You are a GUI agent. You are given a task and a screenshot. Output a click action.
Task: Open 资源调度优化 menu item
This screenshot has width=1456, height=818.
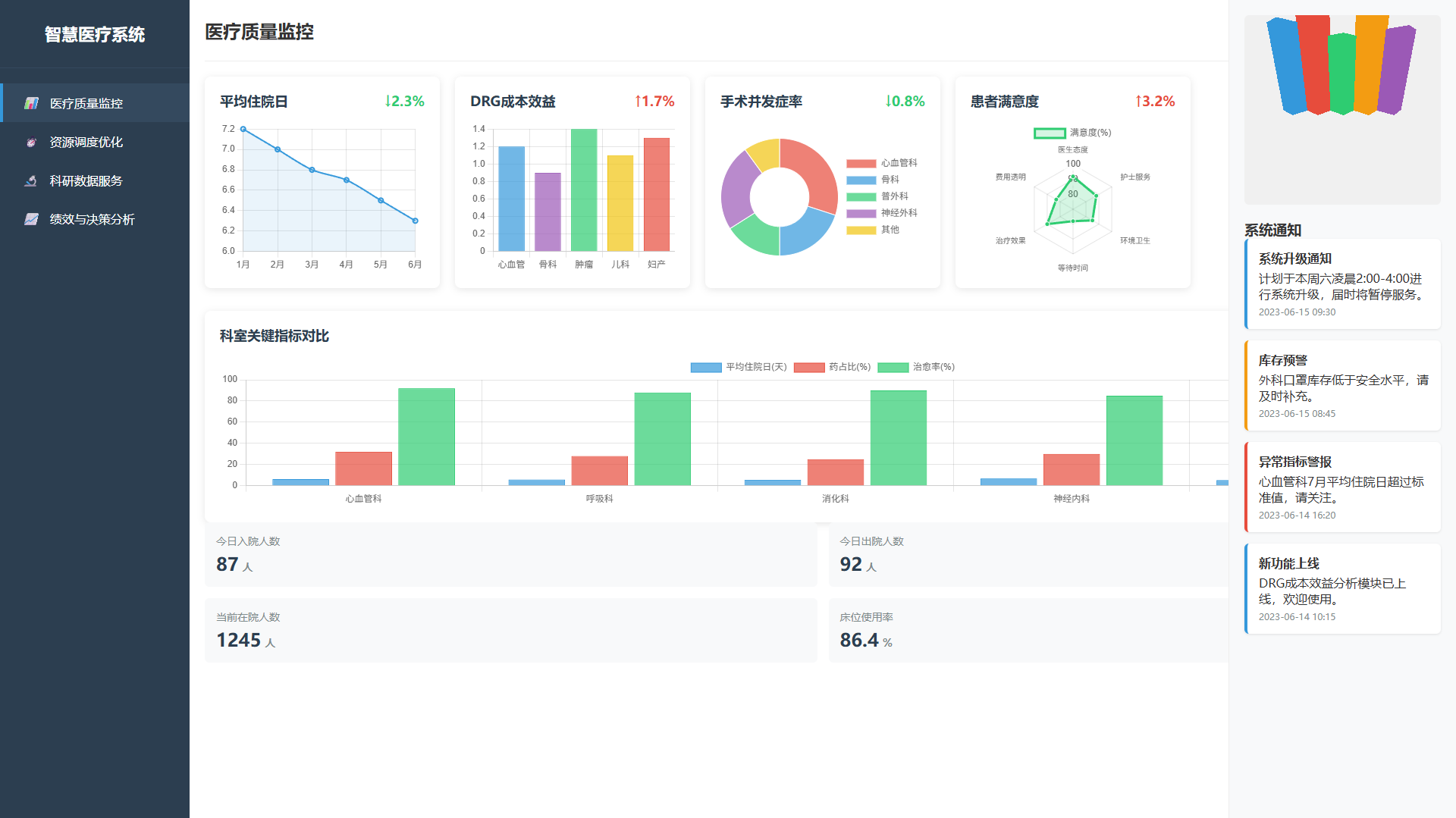[86, 142]
